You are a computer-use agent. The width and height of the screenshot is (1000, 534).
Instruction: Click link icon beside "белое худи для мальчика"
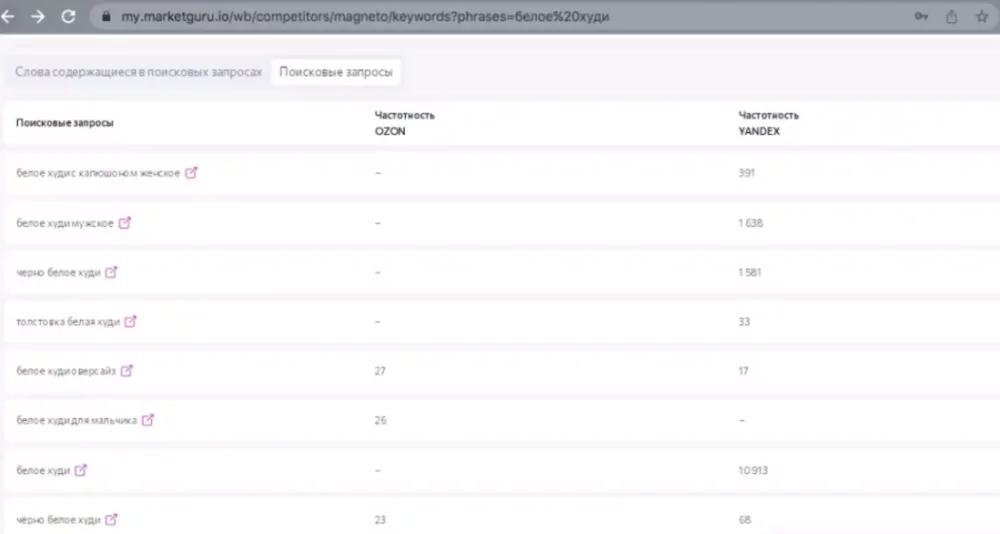tap(147, 420)
